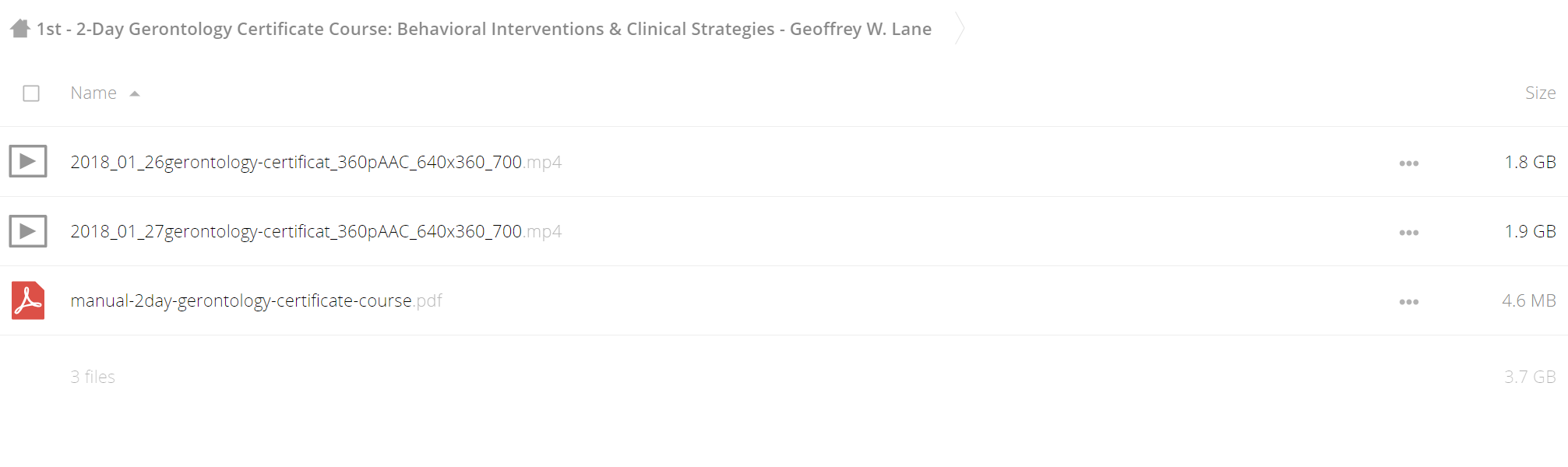Click video icon of 2018_01_26 mp4 file
The image size is (1568, 467).
click(28, 161)
